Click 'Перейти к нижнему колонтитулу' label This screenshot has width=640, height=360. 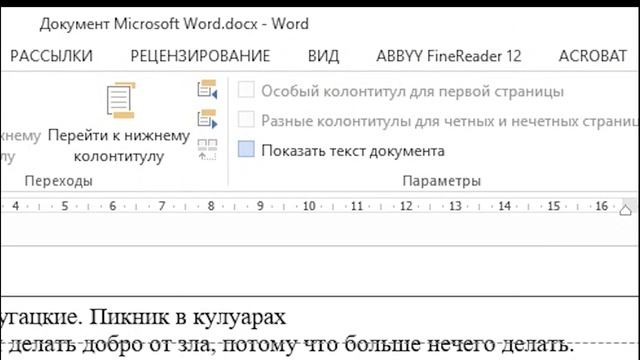pos(119,146)
